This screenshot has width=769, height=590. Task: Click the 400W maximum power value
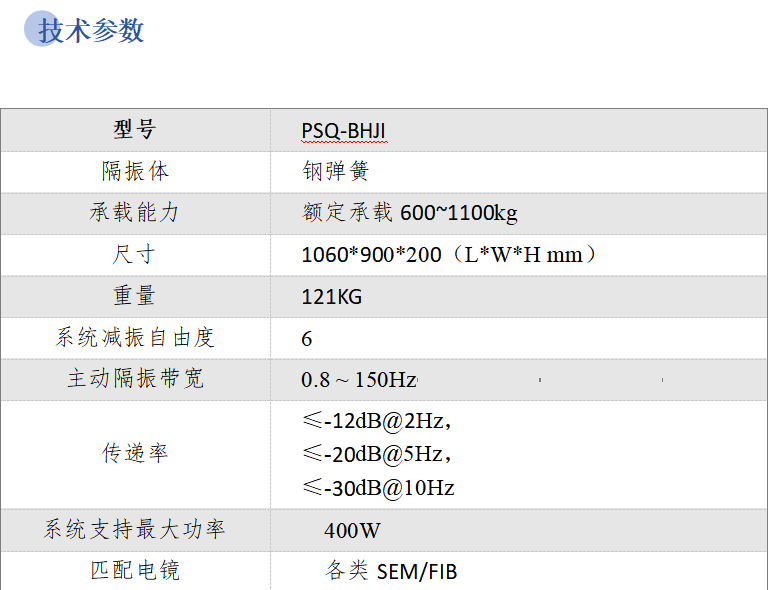coord(352,530)
